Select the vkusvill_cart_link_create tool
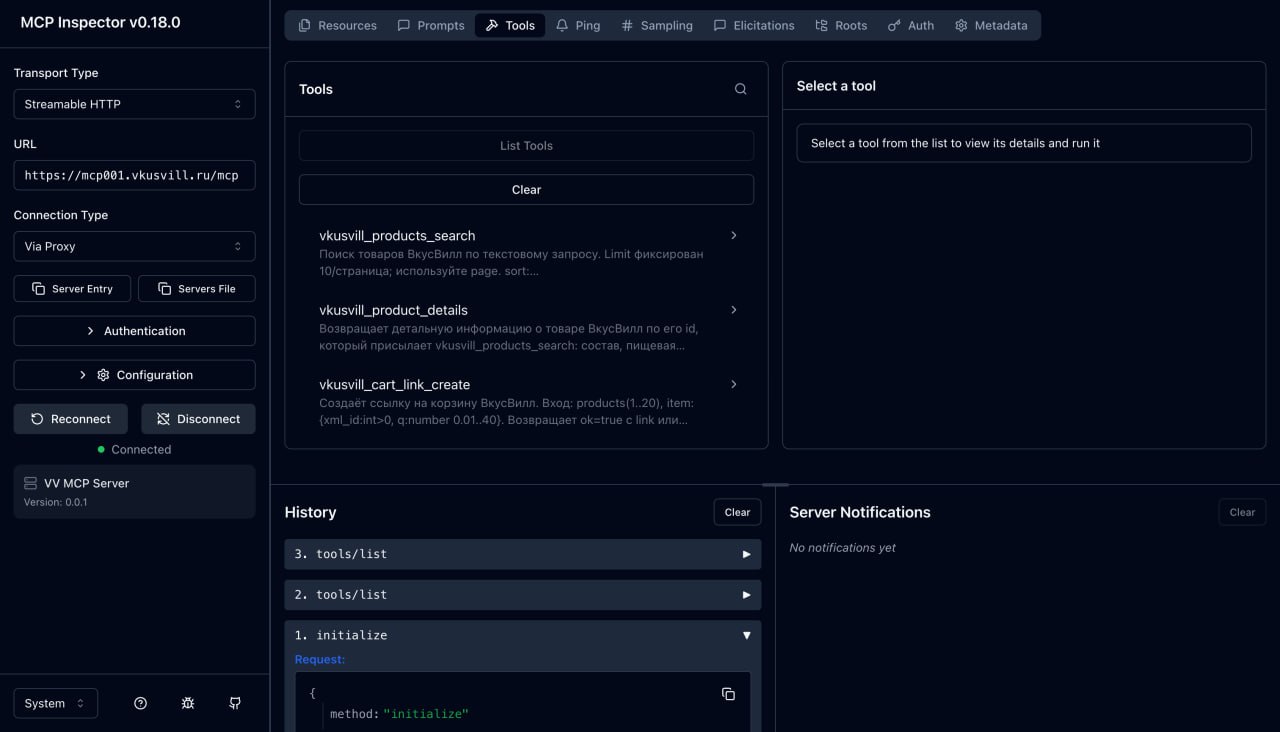The height and width of the screenshot is (732, 1280). [394, 385]
